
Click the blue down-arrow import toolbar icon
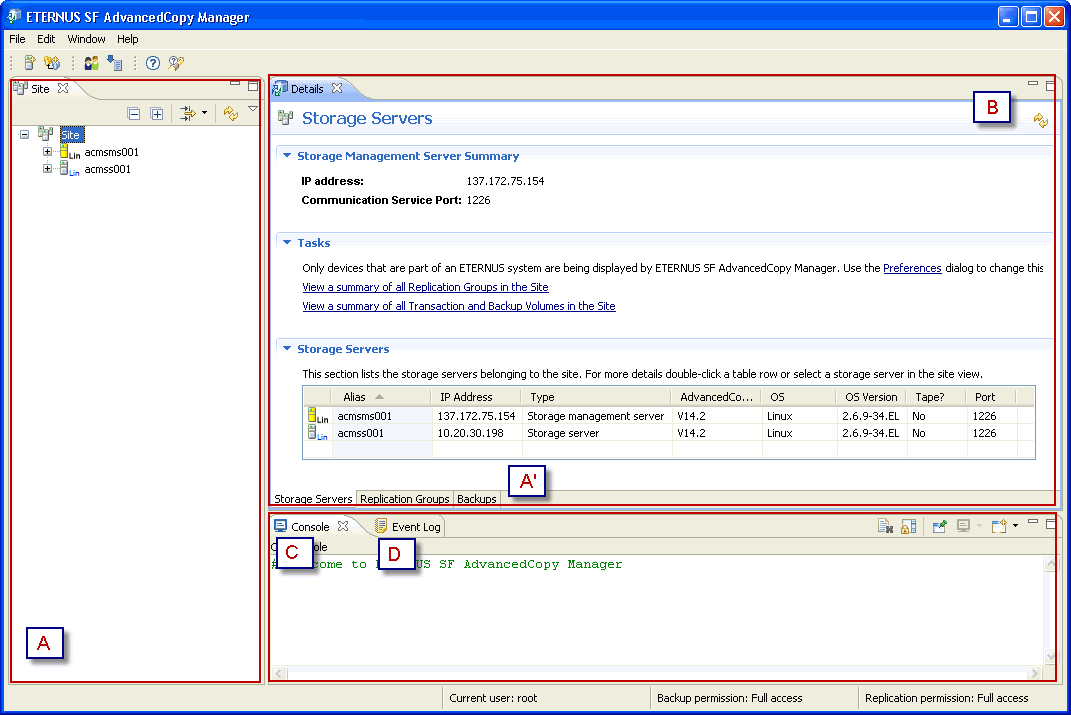coord(114,63)
